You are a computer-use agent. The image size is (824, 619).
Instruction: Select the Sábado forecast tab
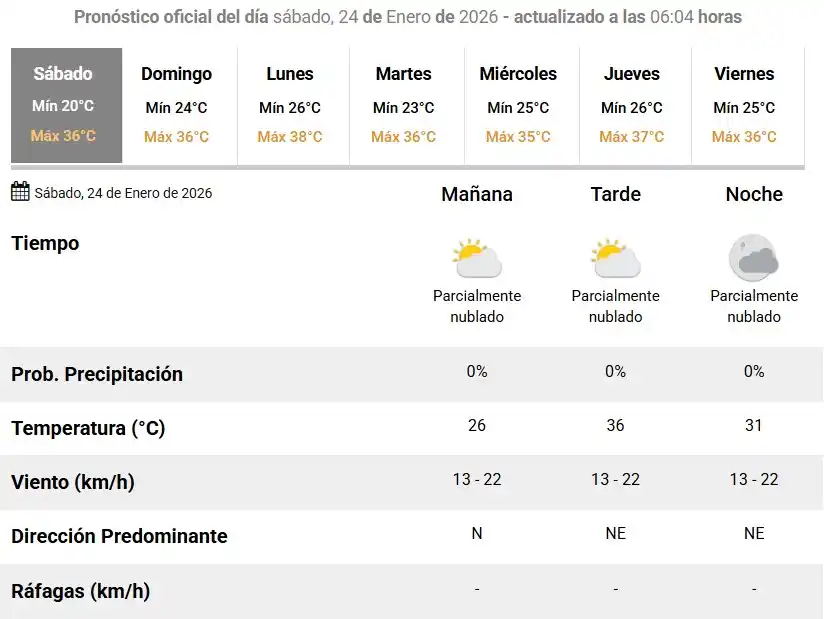tap(66, 105)
